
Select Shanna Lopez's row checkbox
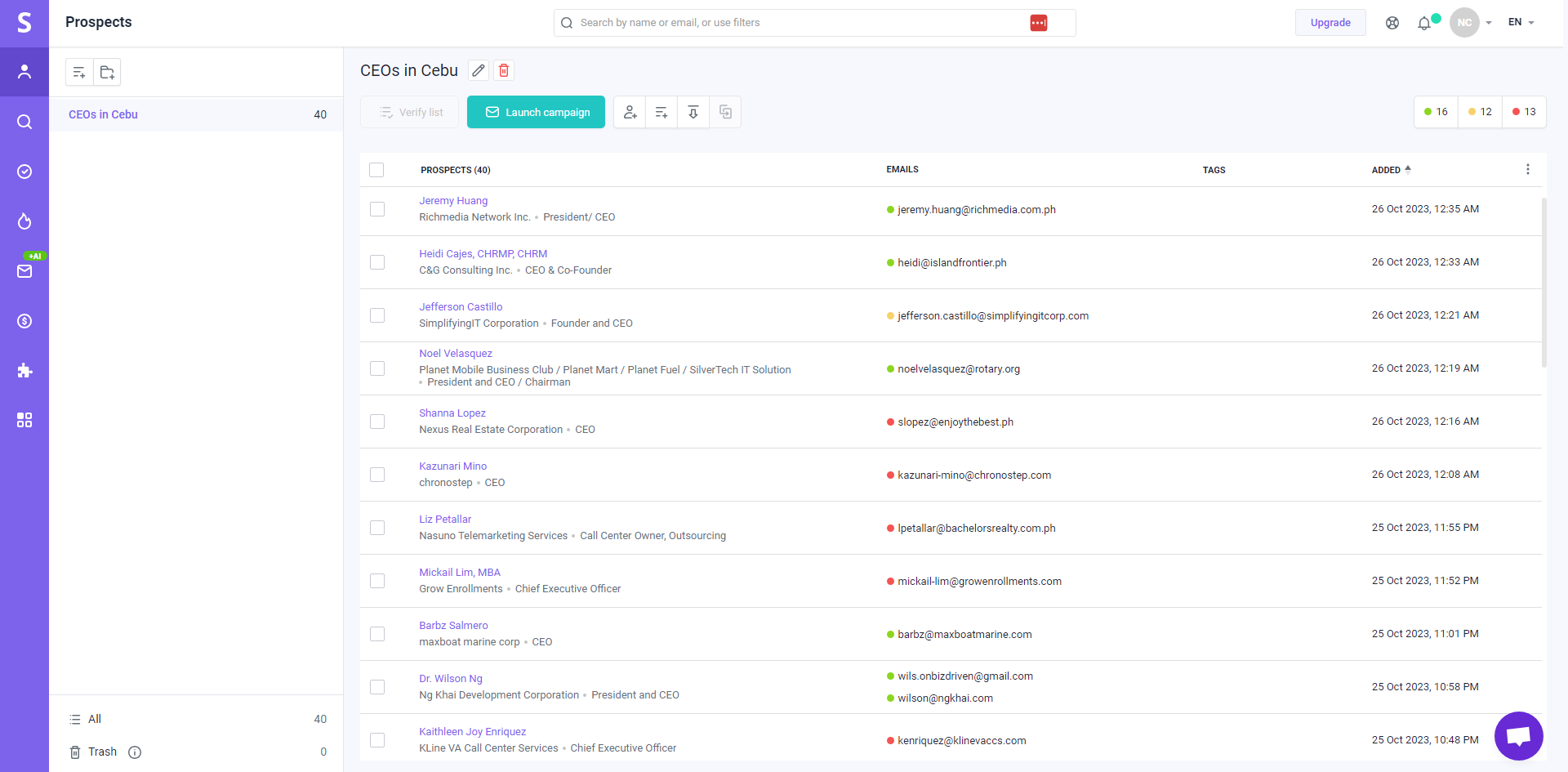[377, 422]
